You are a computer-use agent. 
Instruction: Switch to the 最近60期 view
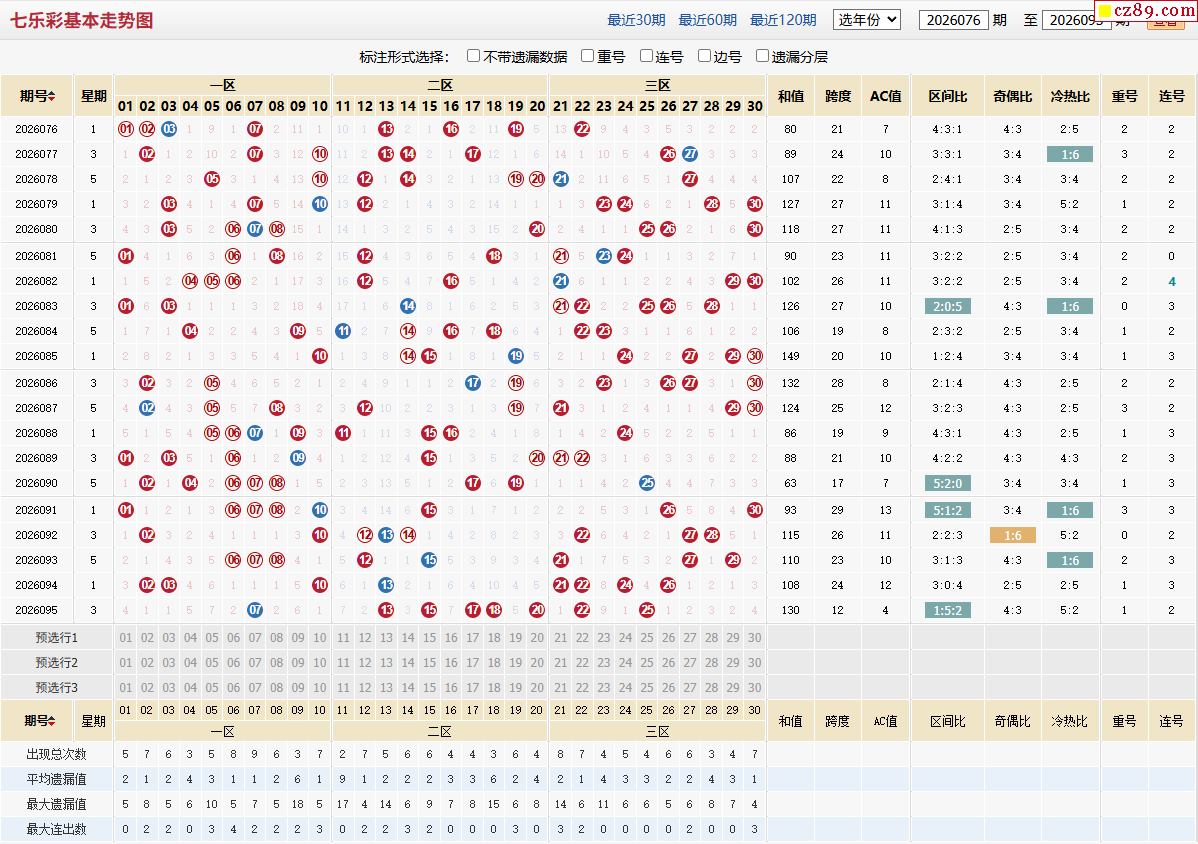(707, 21)
